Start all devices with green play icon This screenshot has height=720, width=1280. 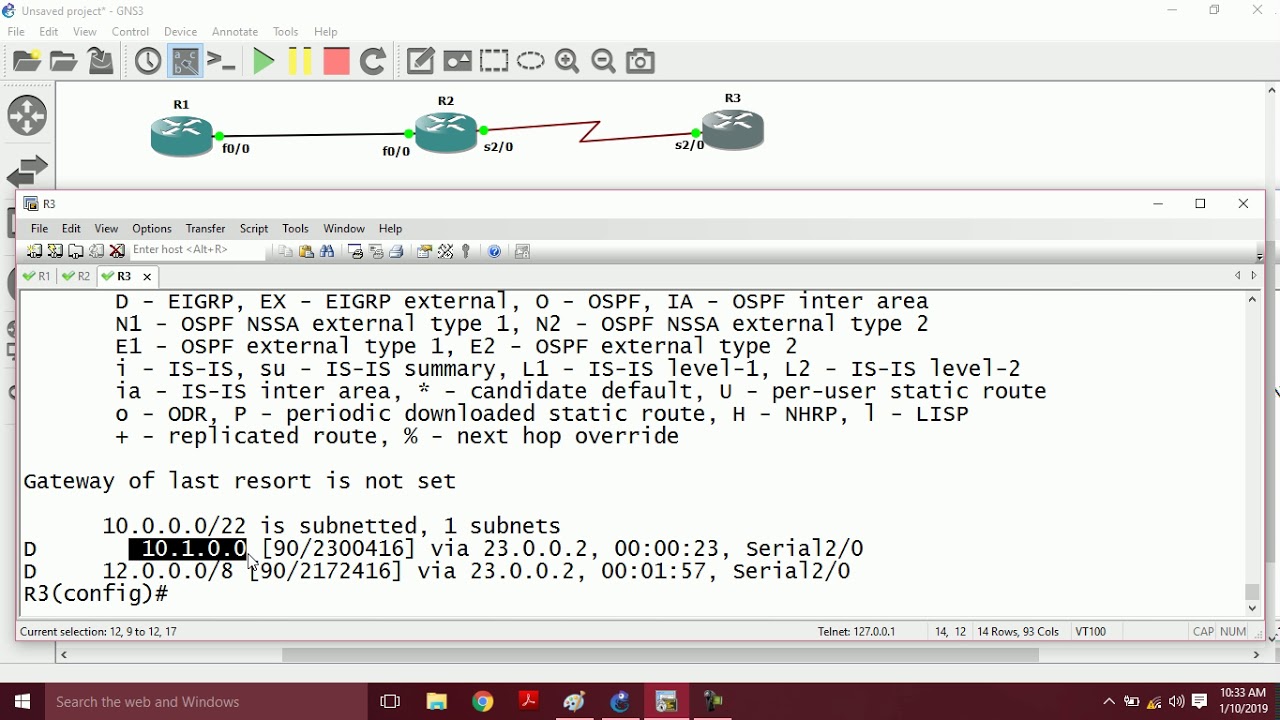pyautogui.click(x=263, y=61)
